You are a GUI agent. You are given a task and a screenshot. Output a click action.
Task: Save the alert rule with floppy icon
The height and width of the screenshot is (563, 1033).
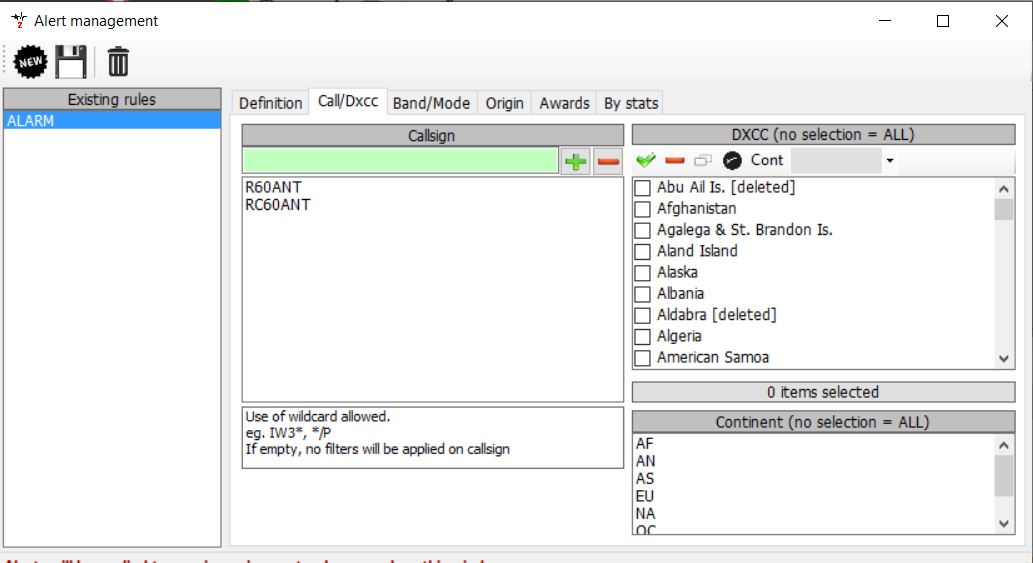pos(70,62)
